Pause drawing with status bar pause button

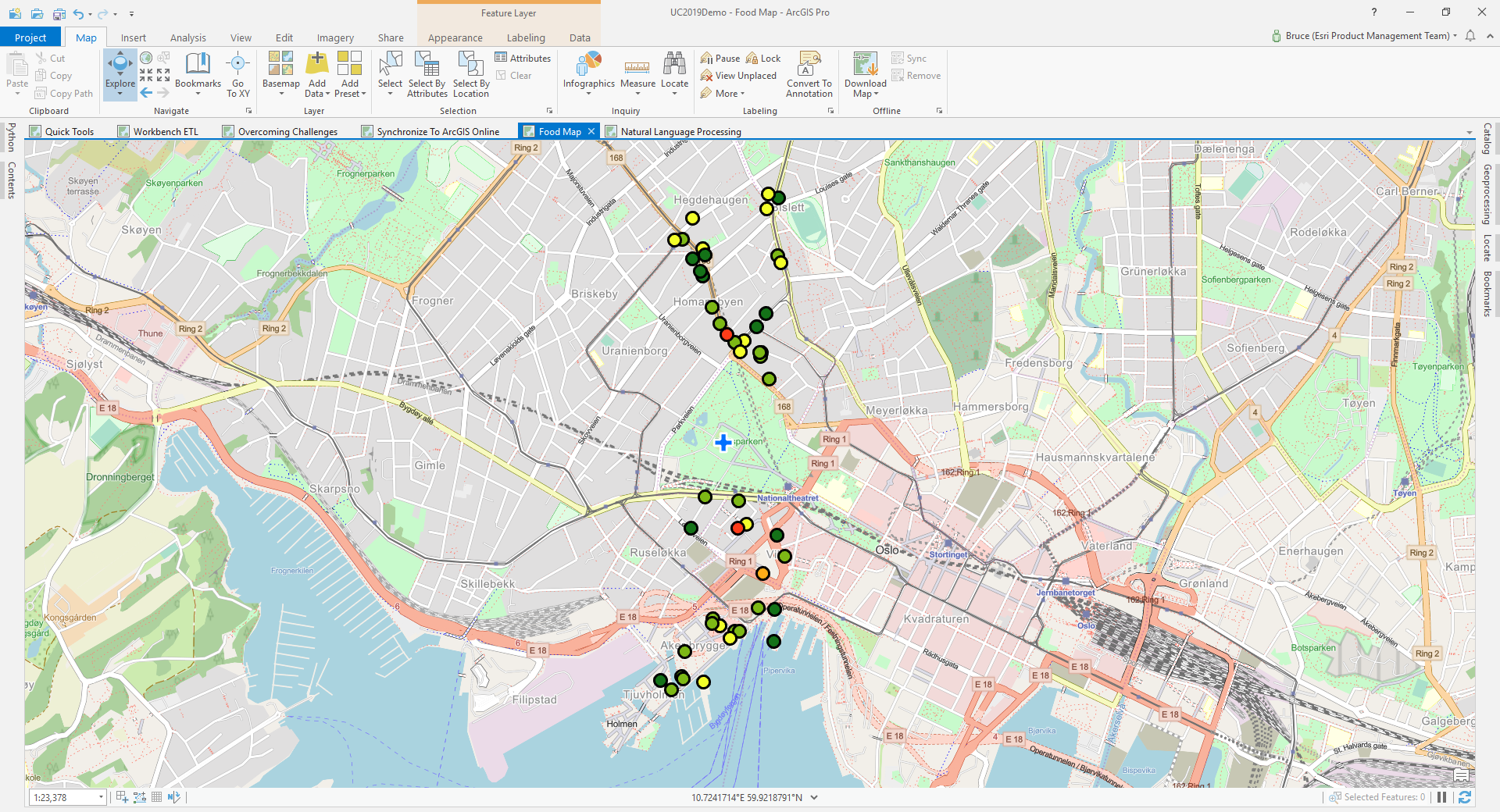click(x=1441, y=797)
